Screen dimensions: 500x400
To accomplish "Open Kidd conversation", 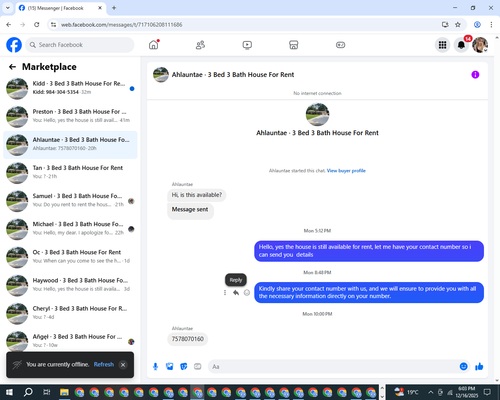I will 70,88.
